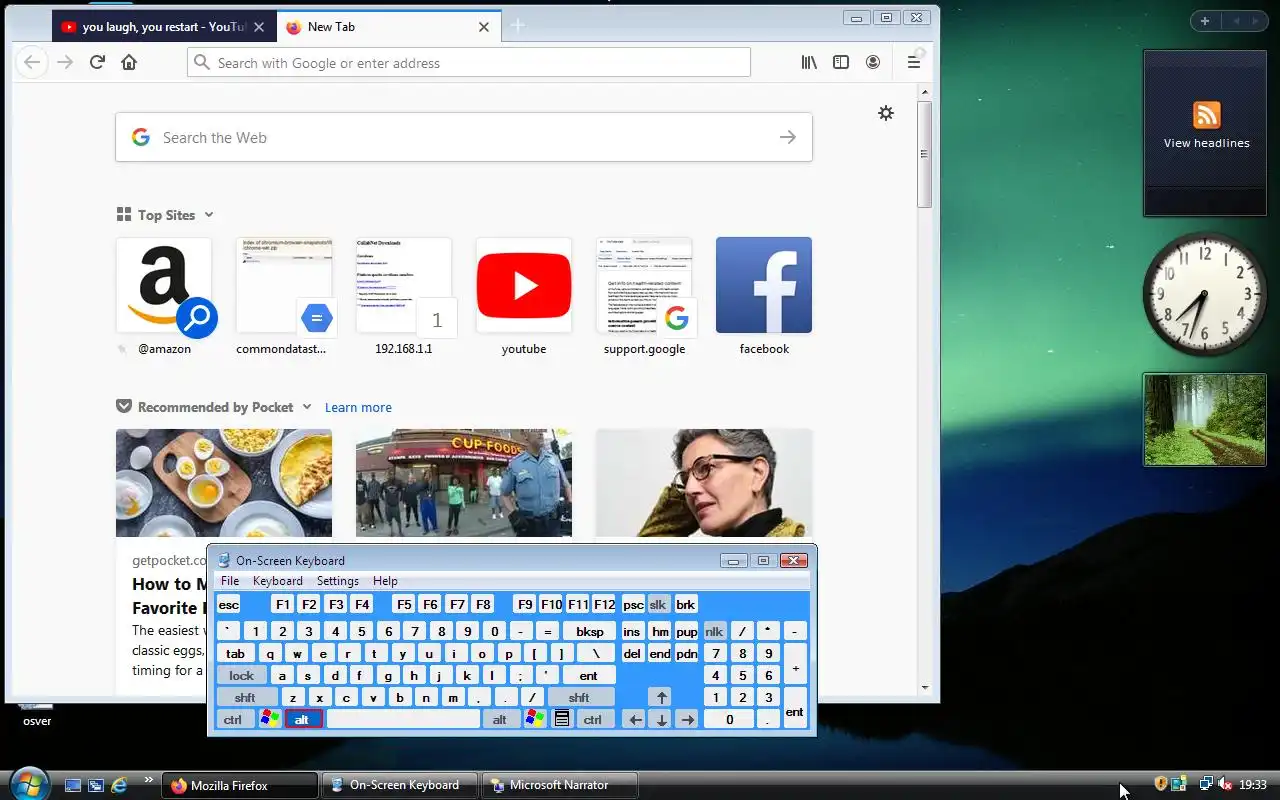Toggle the slk scroll lock key
The height and width of the screenshot is (800, 1280).
tap(658, 604)
